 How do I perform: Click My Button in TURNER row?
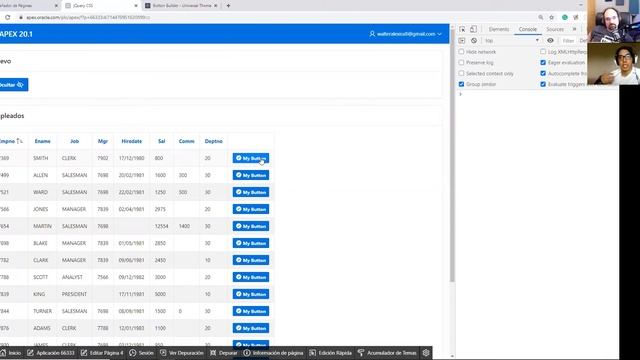(251, 311)
